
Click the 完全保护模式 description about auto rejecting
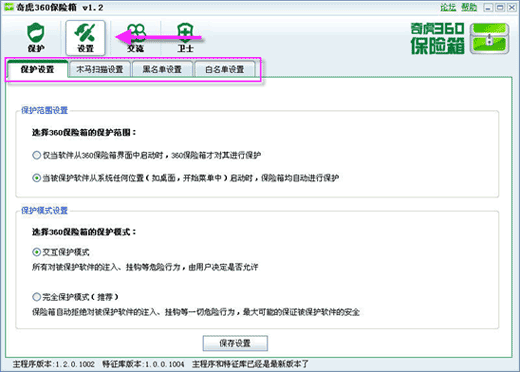196,312
